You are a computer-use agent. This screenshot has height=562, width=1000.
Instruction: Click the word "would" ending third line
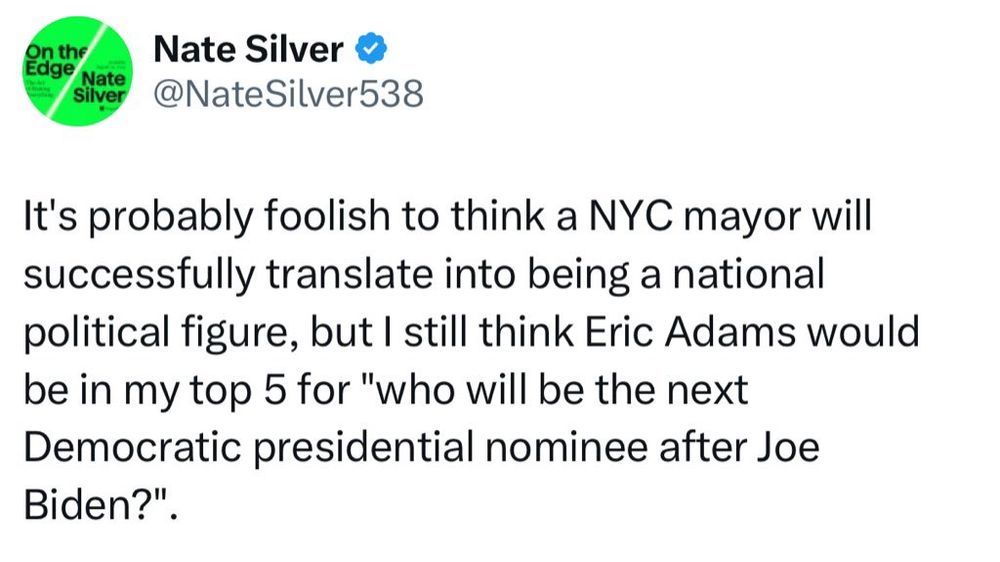click(x=862, y=332)
